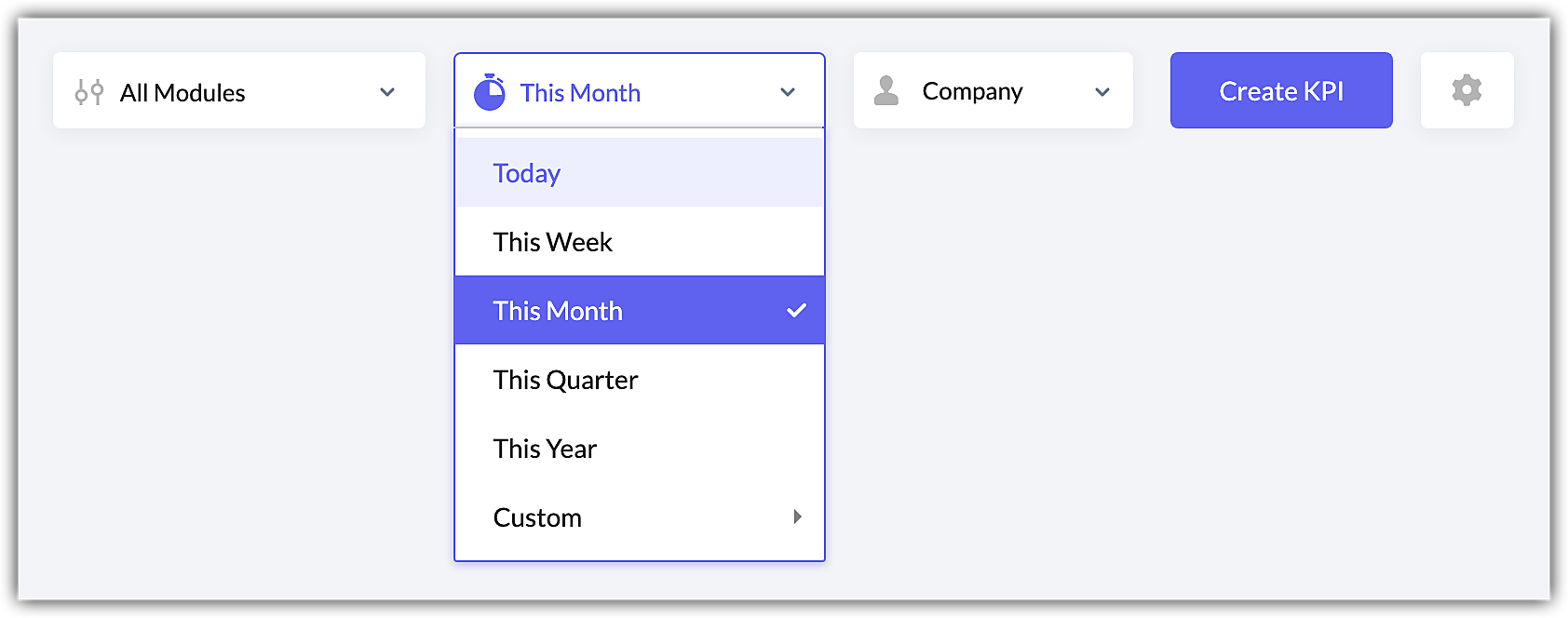
Task: Open settings via the gear icon
Action: pos(1467,90)
